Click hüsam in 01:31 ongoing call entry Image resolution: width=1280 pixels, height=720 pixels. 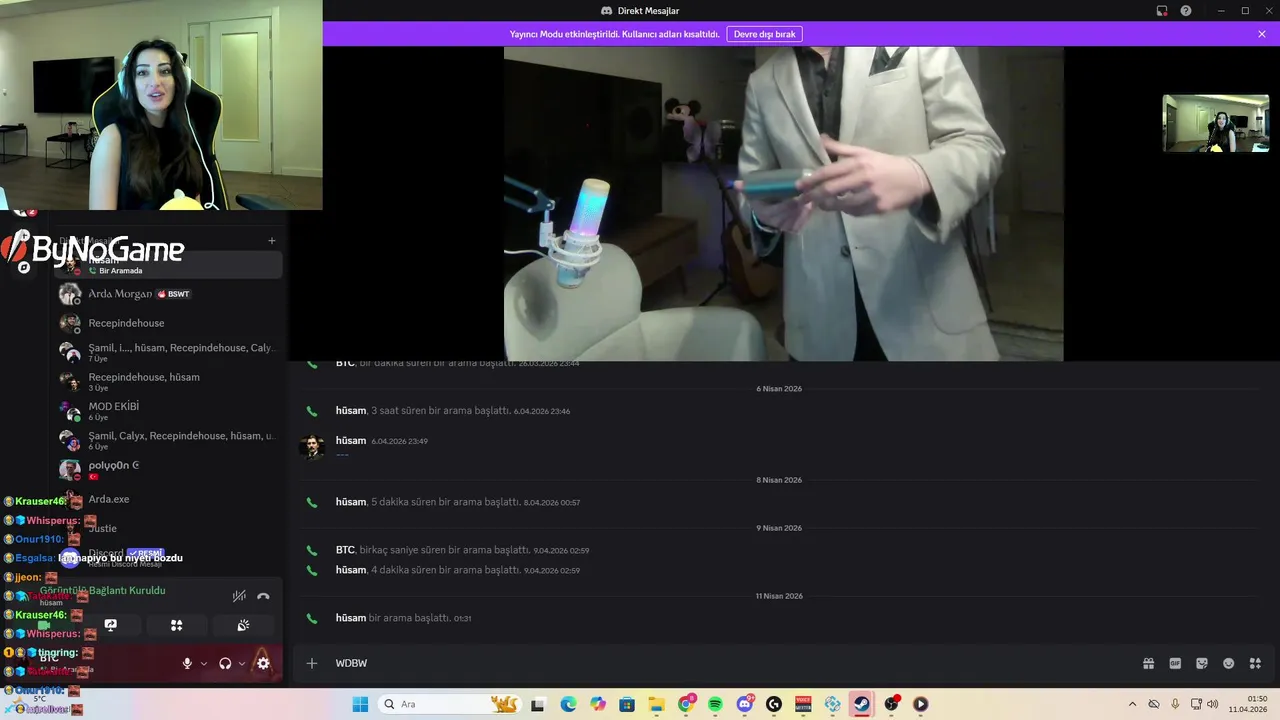[351, 618]
